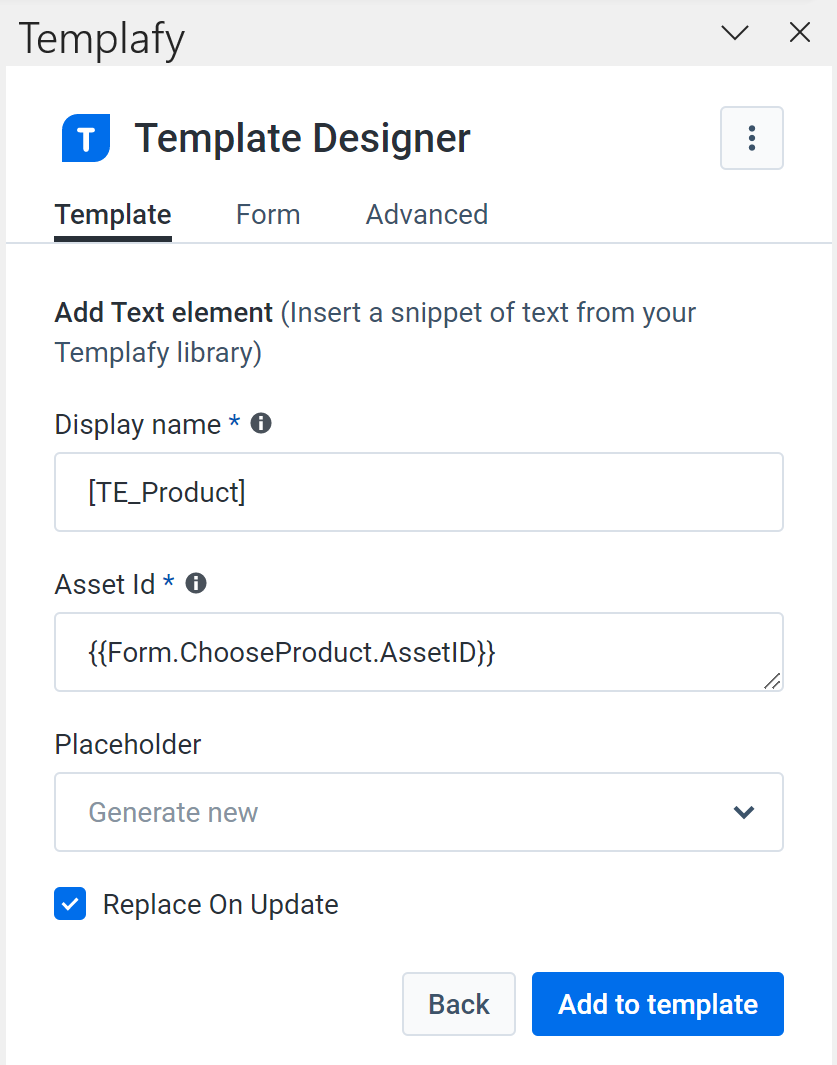This screenshot has width=837, height=1065.
Task: Focus the Display name field with [TE_Product]
Action: coord(418,492)
